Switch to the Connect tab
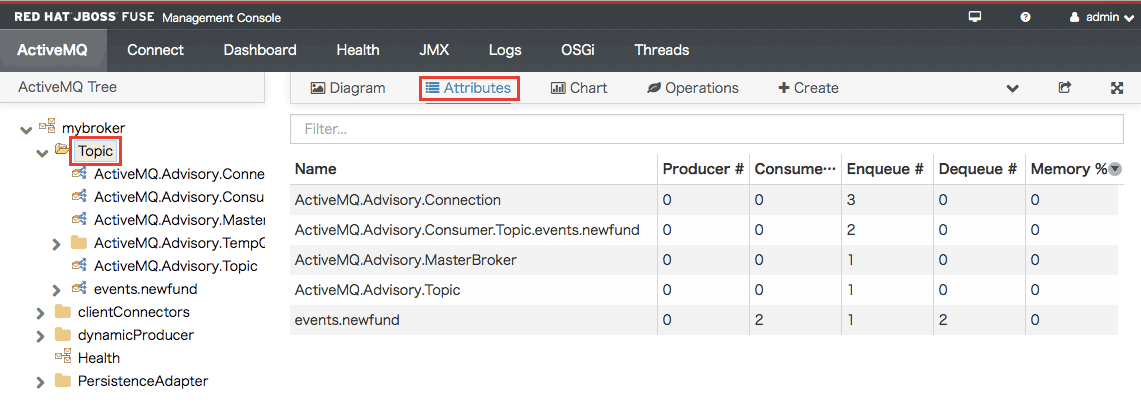 coord(155,50)
